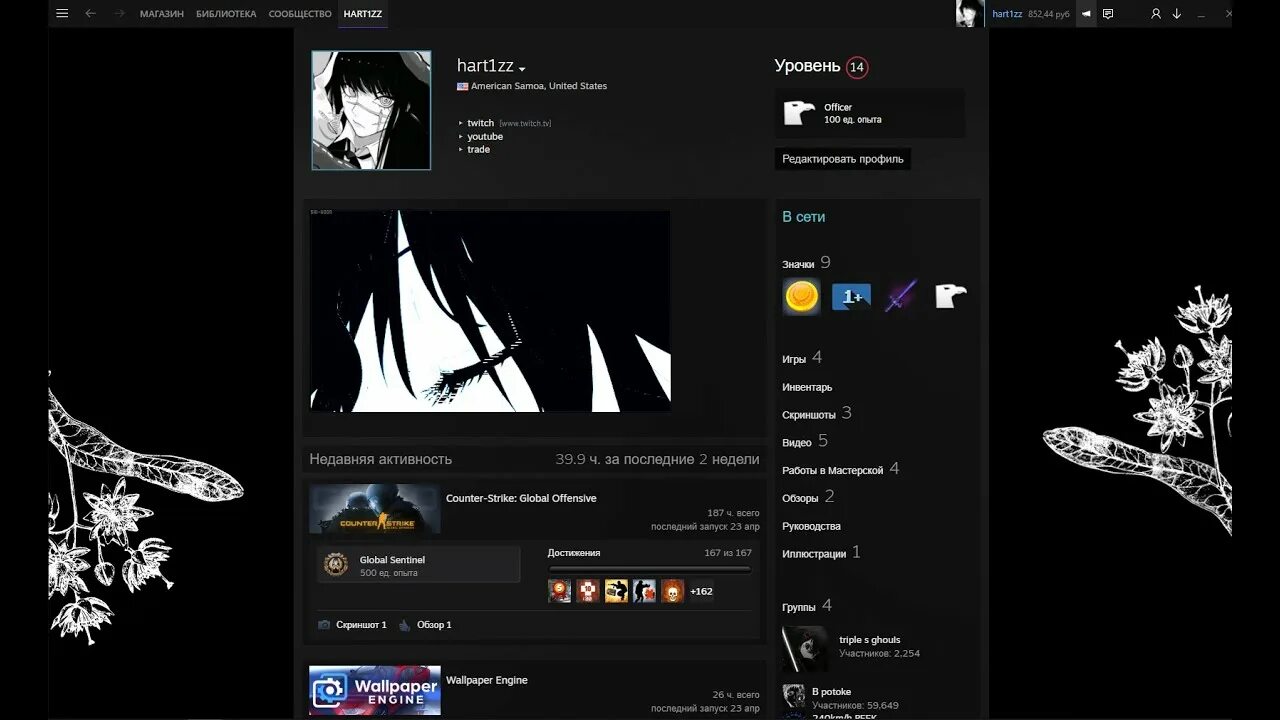Viewport: 1280px width, 720px height.
Task: Open the Counter-Strike: Global Offensive title link
Action: tap(521, 498)
